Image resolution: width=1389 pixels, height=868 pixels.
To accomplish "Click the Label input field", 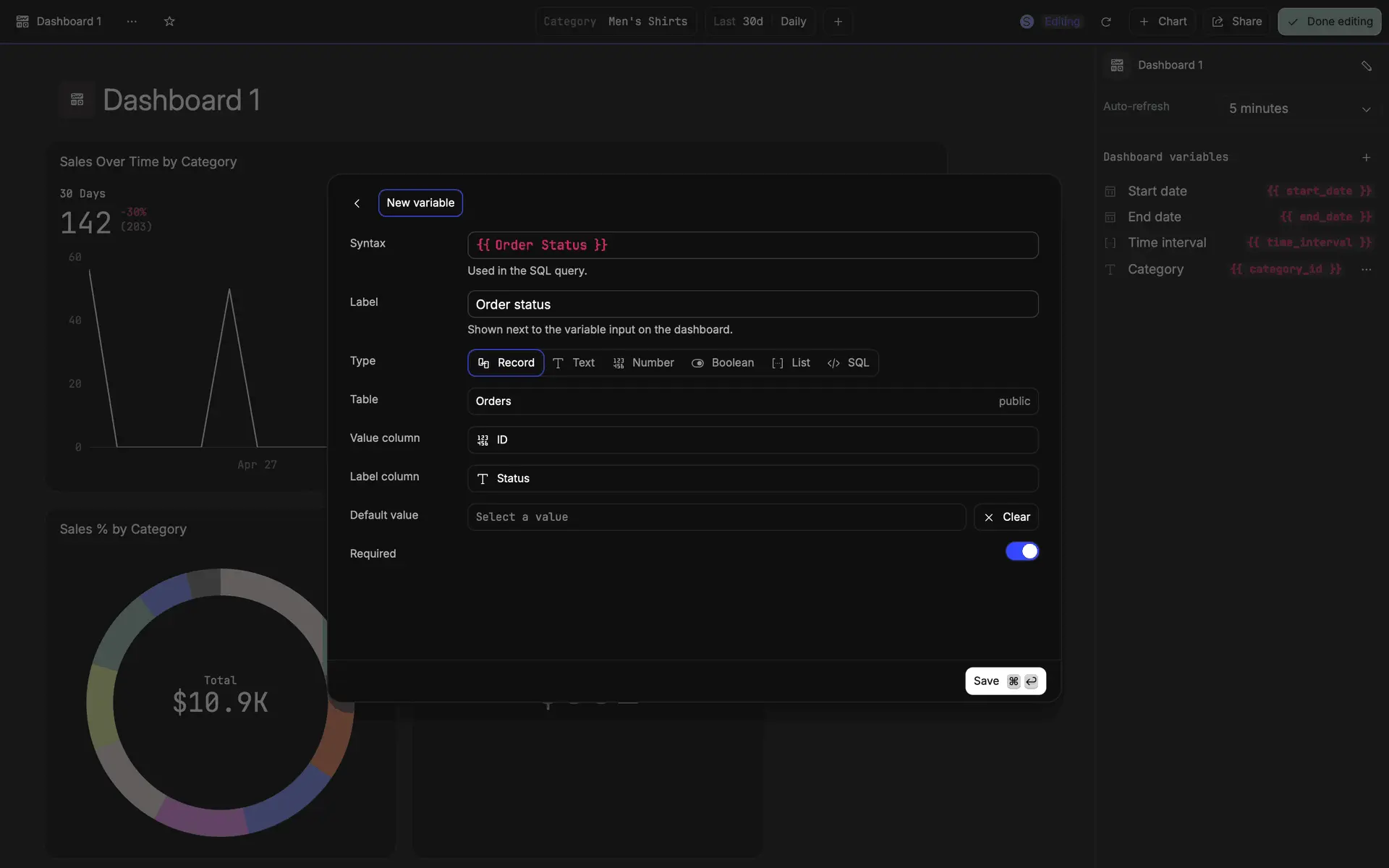I will point(752,305).
